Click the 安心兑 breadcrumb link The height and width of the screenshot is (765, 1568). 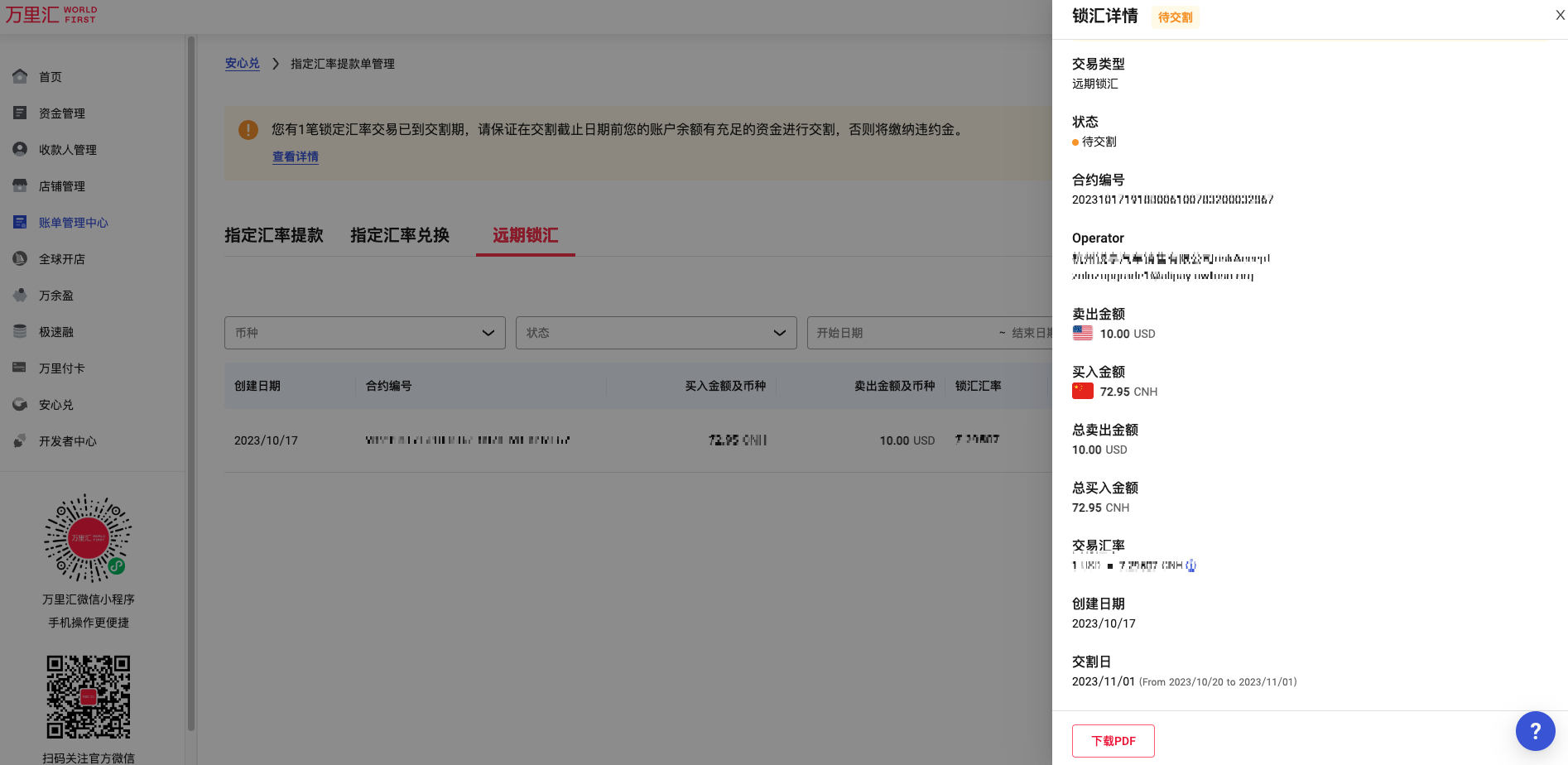tap(242, 64)
